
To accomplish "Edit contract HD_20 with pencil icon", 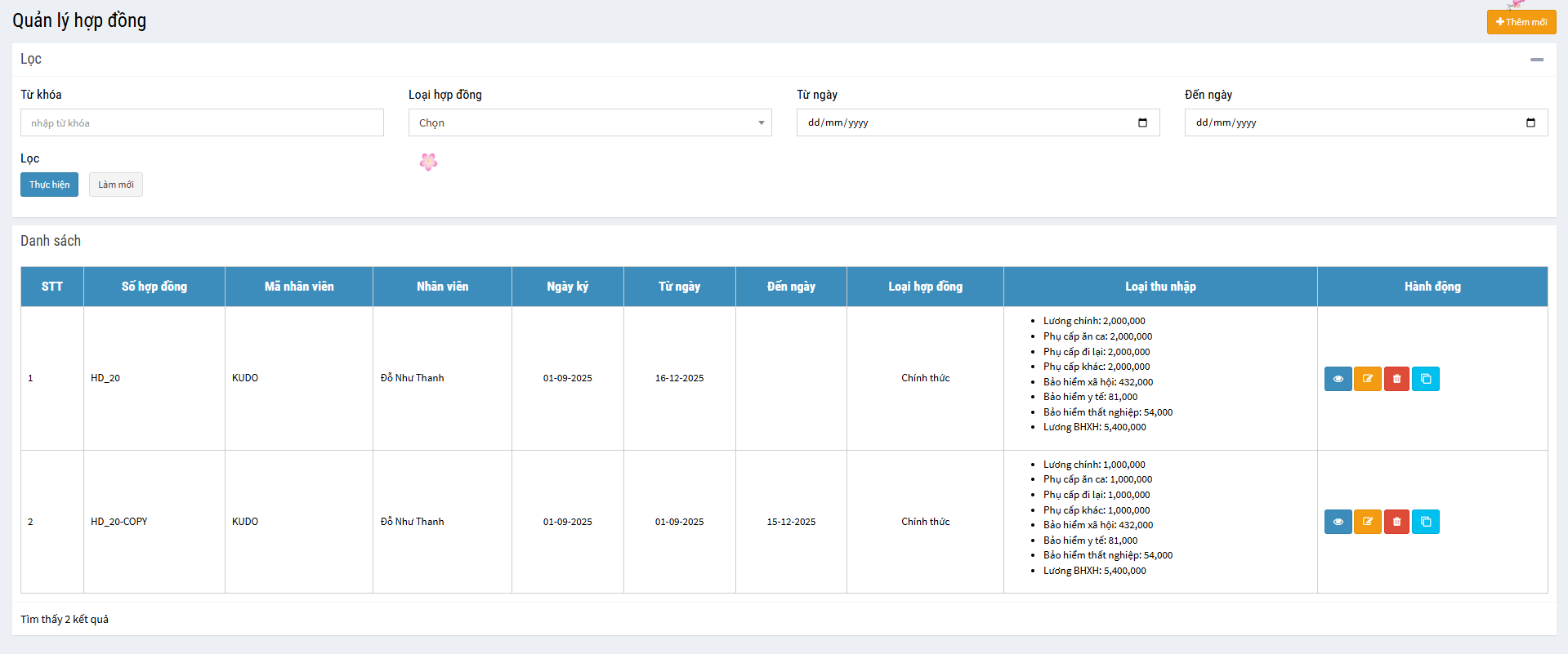I will [x=1367, y=379].
